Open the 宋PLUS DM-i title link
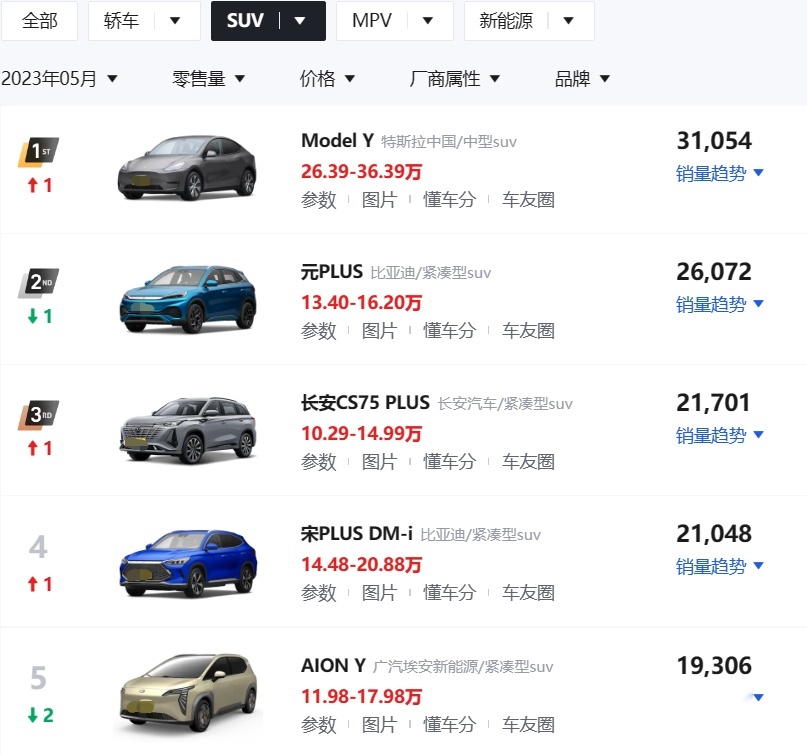Screen dimensions: 807x755 [357, 534]
